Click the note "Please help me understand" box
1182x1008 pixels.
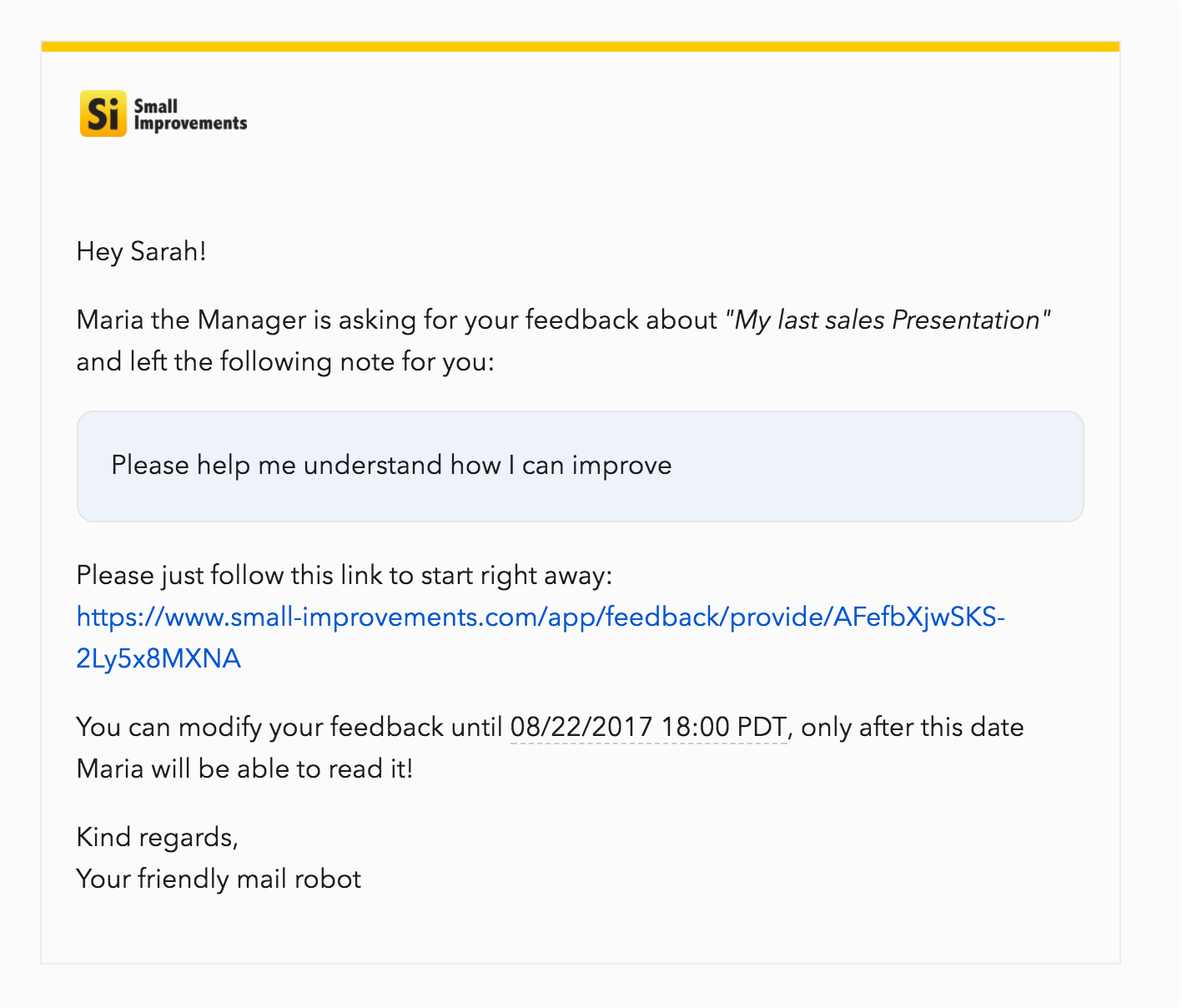click(580, 466)
